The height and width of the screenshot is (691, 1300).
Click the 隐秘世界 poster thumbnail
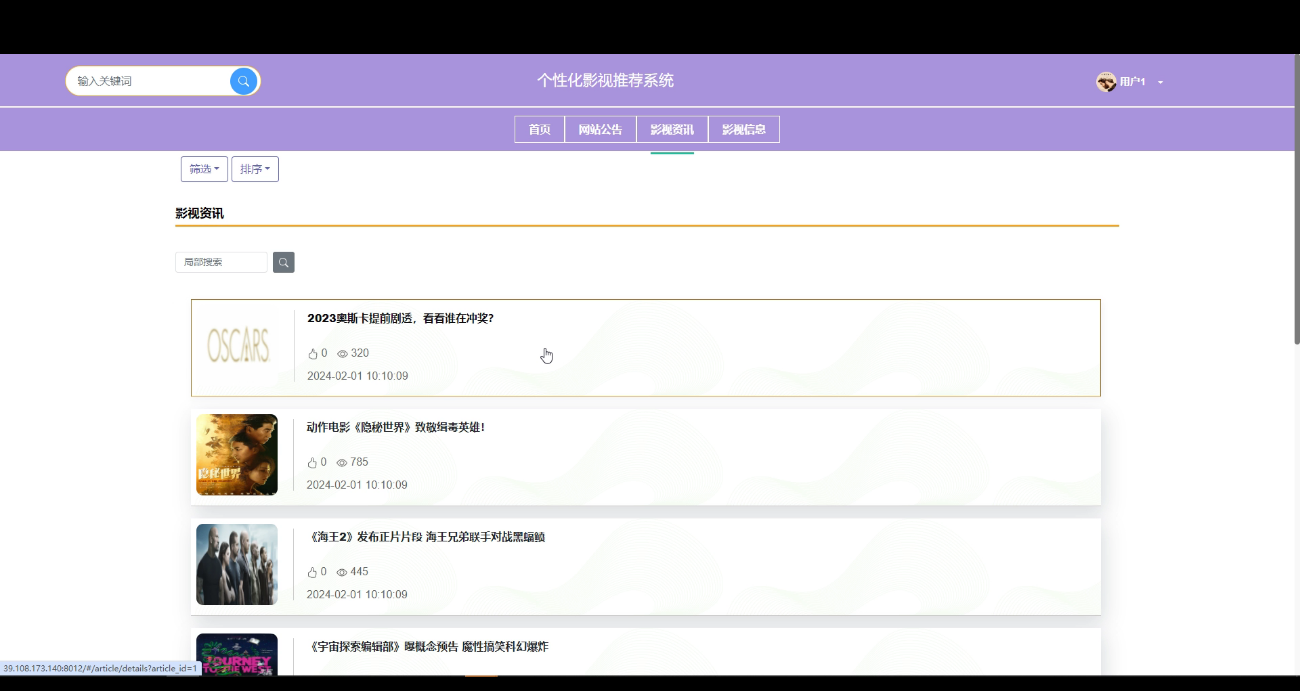237,454
